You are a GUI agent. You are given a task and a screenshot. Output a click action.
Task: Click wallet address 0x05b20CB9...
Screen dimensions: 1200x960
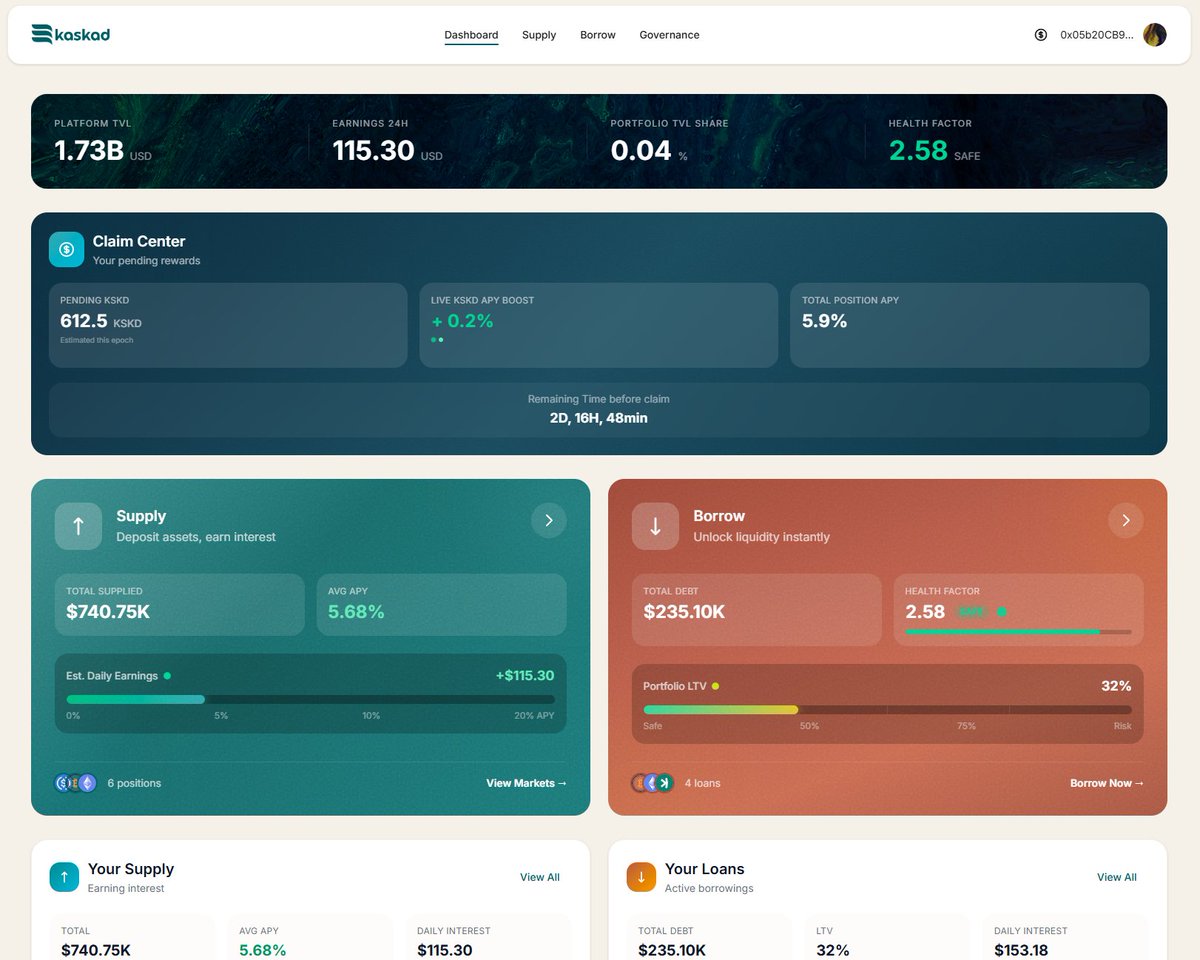coord(1097,35)
